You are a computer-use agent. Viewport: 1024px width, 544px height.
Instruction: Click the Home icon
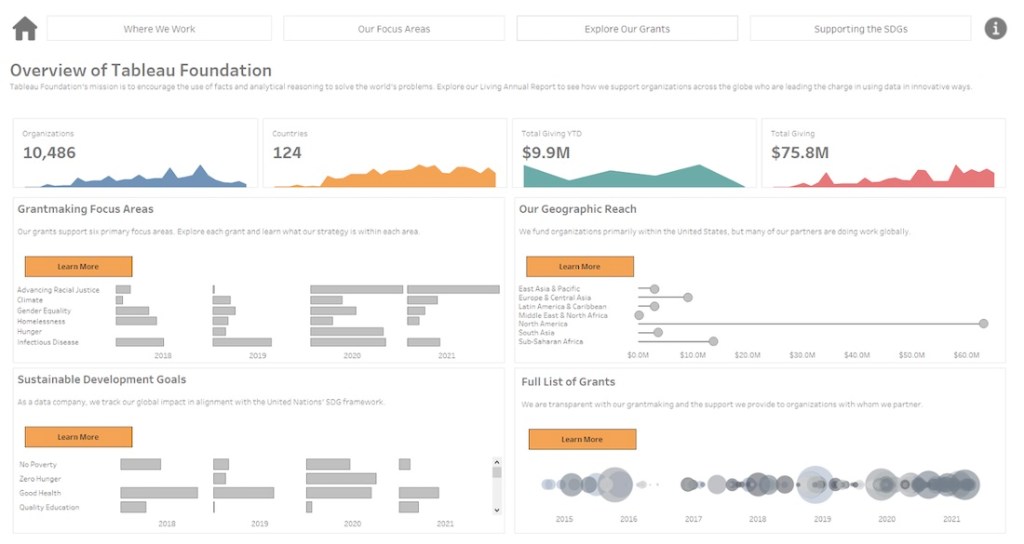[25, 28]
